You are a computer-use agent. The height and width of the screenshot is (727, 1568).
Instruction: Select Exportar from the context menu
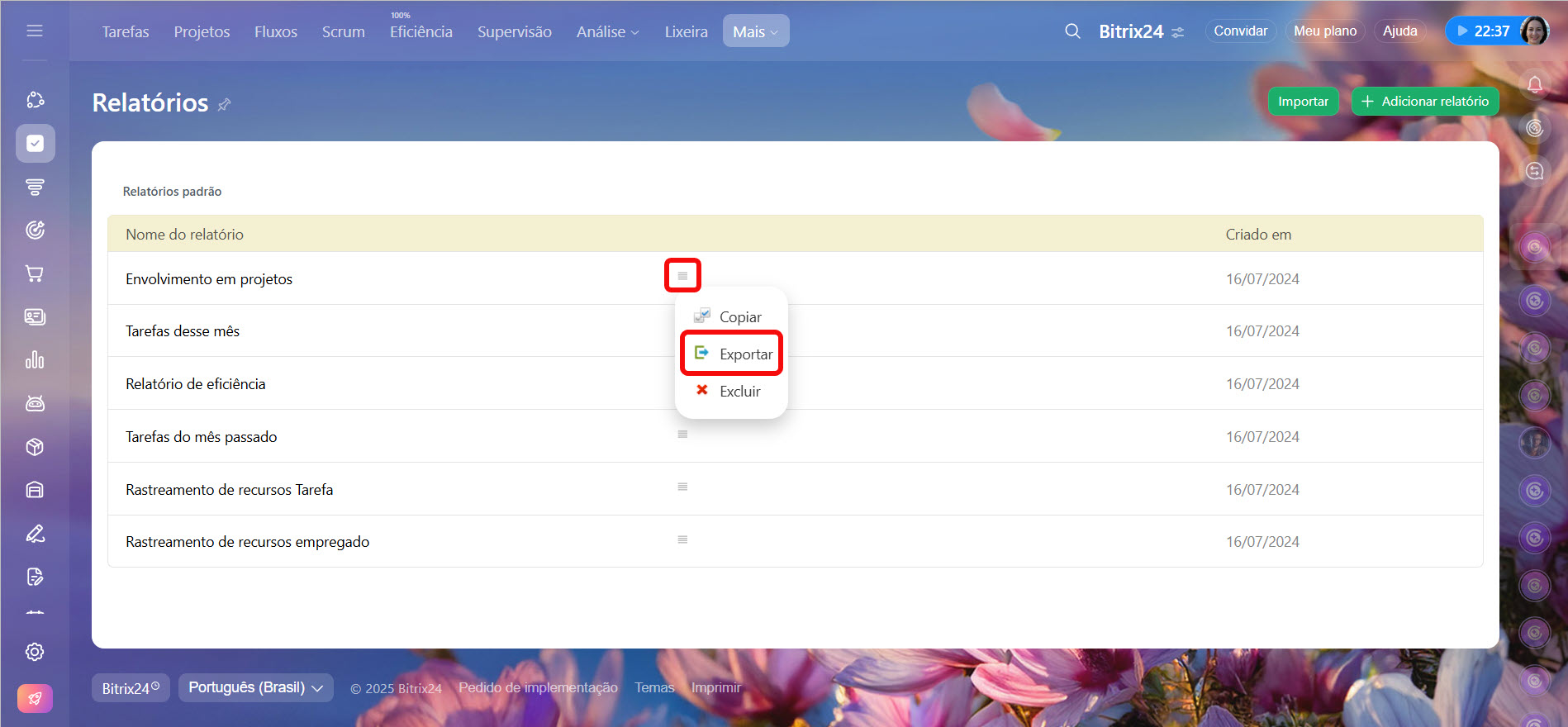(745, 354)
